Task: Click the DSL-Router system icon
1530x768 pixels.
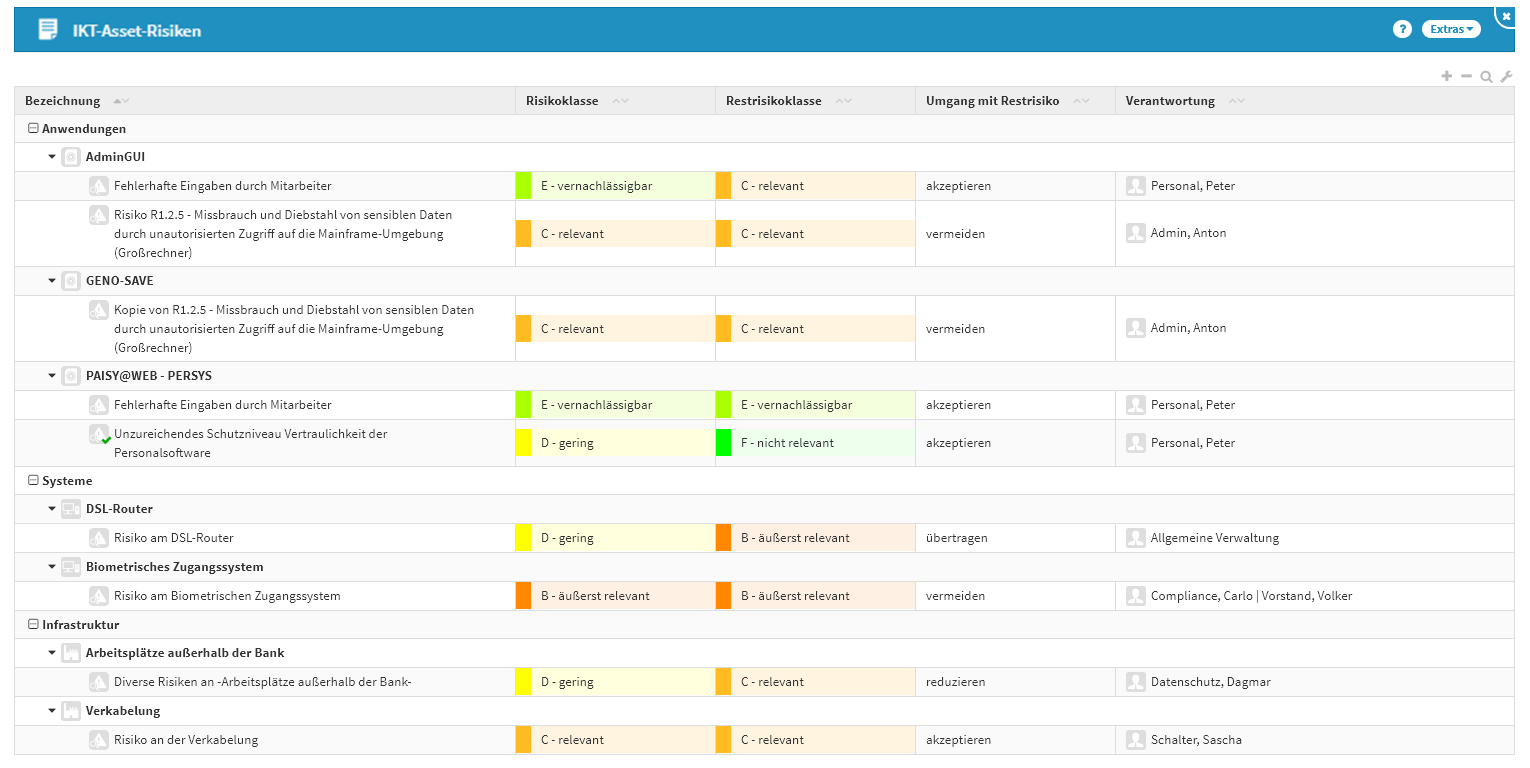Action: tap(70, 509)
